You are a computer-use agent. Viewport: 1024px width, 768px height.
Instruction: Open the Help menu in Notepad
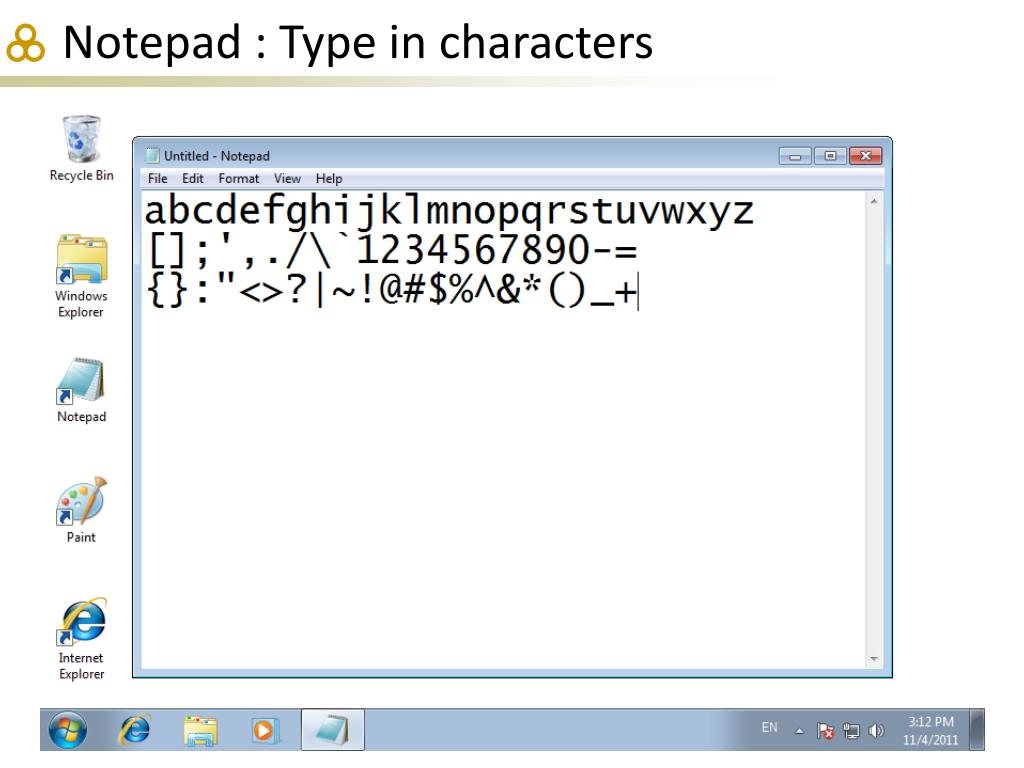coord(328,178)
